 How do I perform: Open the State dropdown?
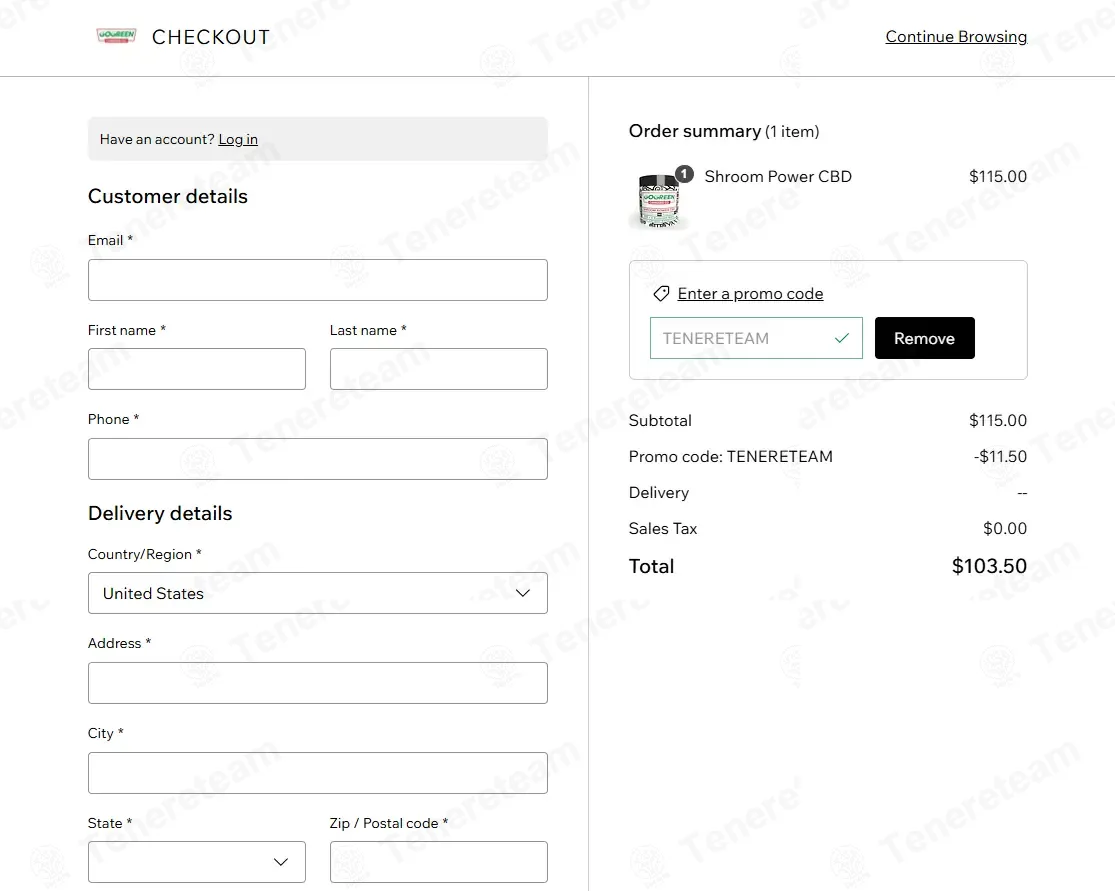pyautogui.click(x=197, y=862)
